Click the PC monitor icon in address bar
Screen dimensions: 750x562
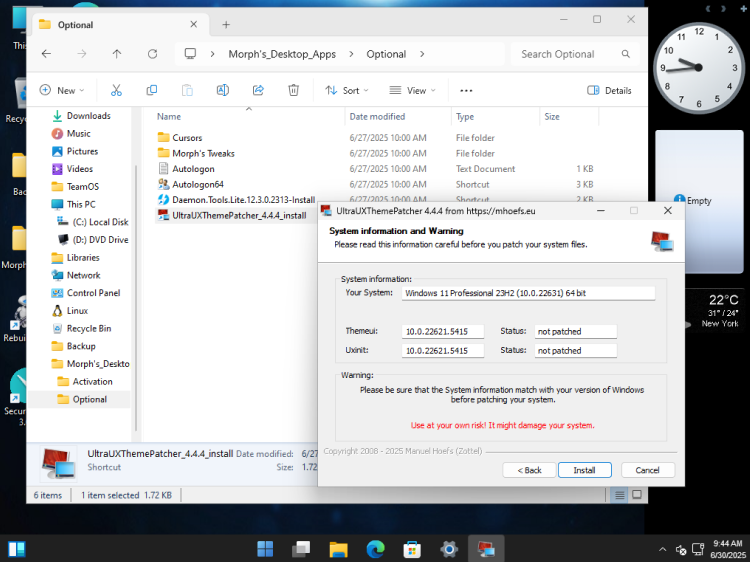pos(190,54)
